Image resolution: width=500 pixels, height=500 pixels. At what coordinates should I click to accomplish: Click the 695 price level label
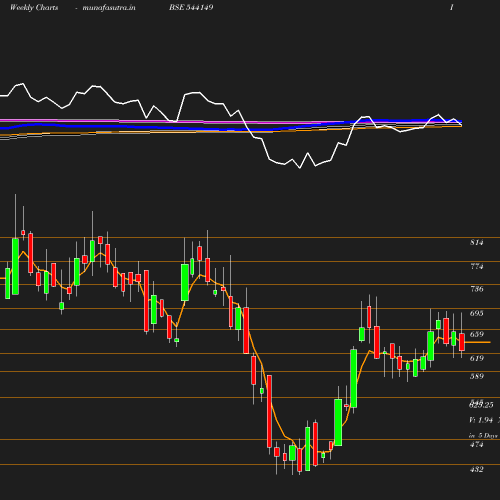[476, 313]
